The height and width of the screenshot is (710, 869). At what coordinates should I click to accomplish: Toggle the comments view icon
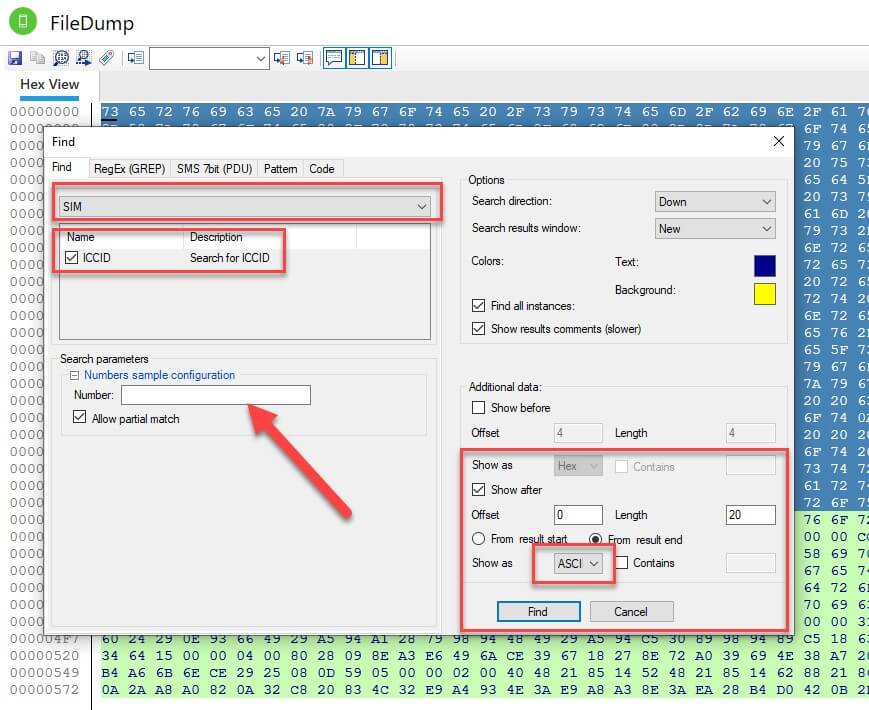tap(333, 58)
